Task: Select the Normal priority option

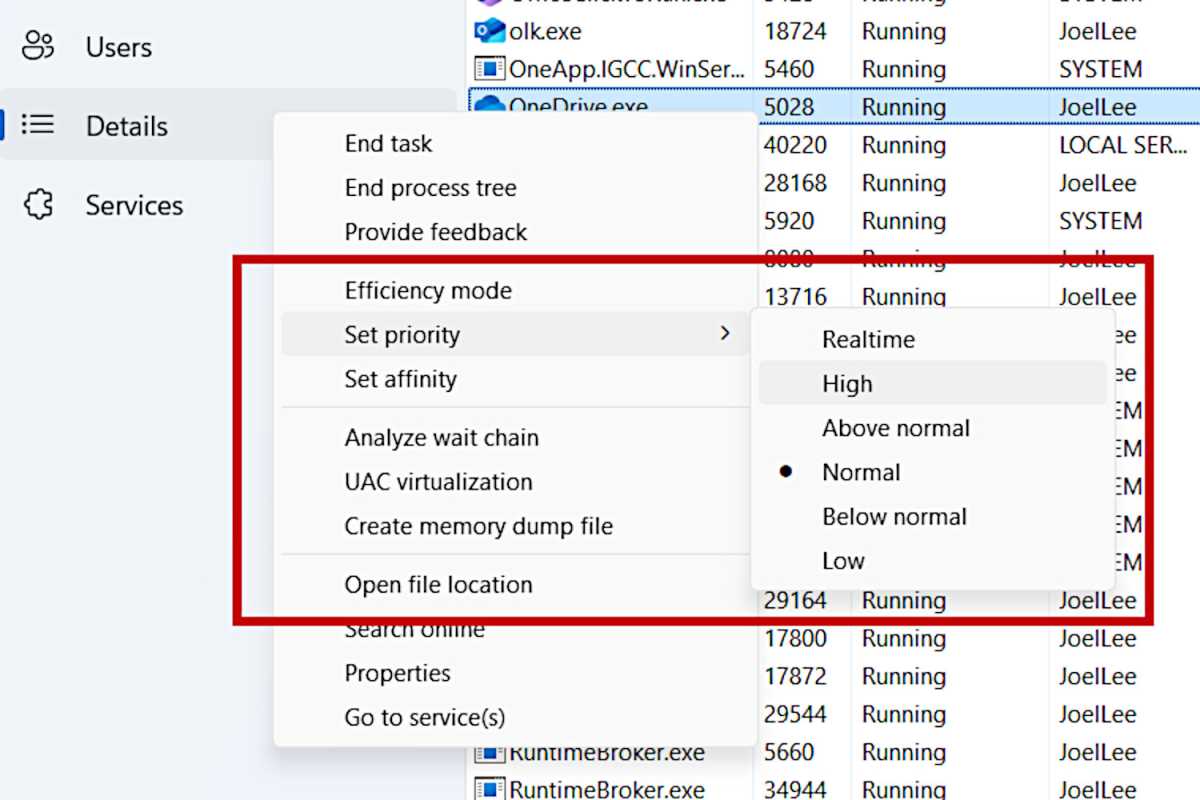Action: [x=861, y=472]
